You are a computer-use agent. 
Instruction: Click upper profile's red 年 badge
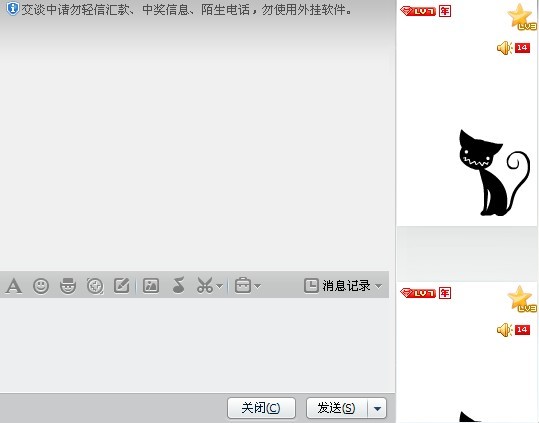click(445, 11)
